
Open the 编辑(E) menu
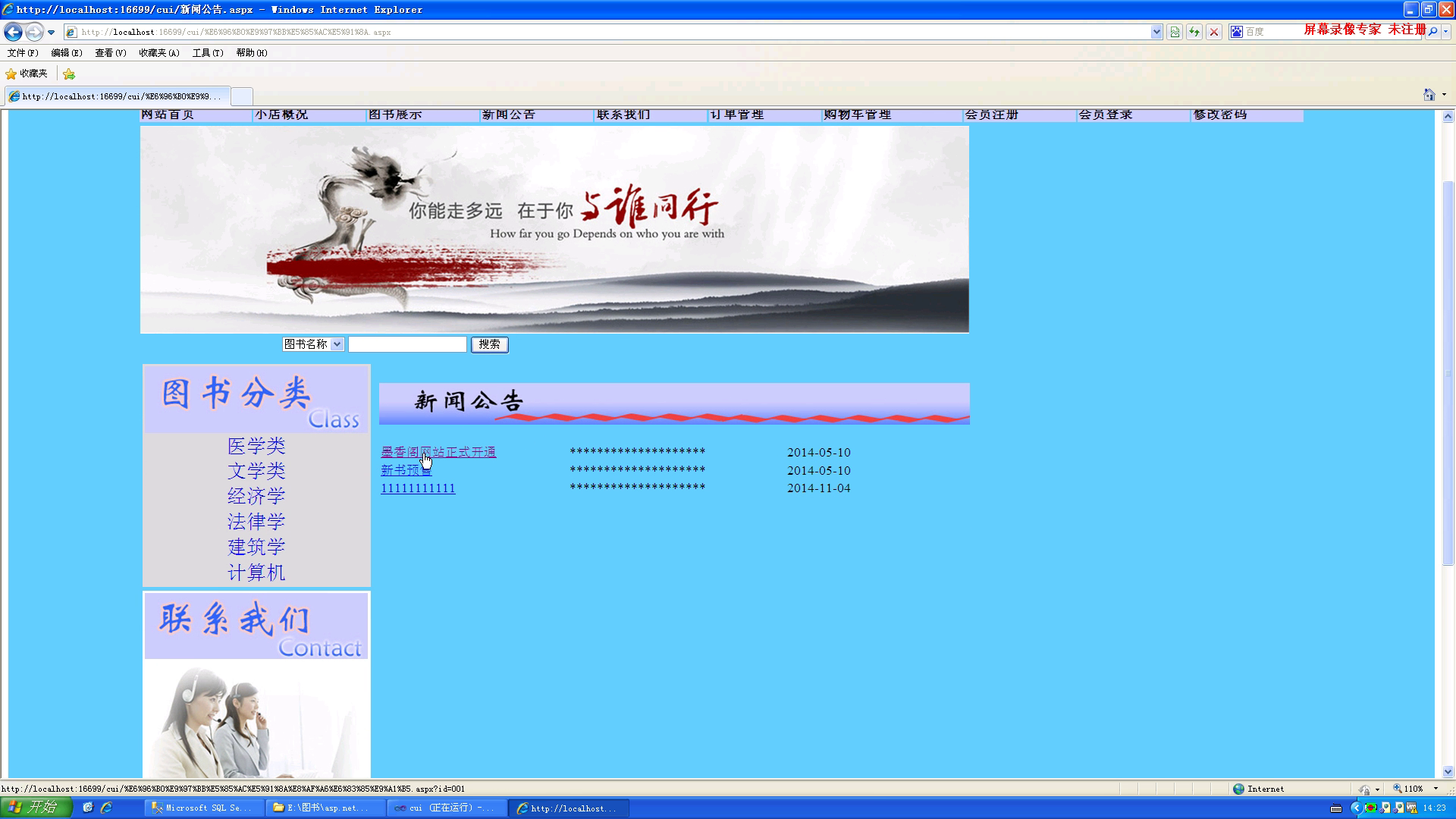pyautogui.click(x=67, y=53)
